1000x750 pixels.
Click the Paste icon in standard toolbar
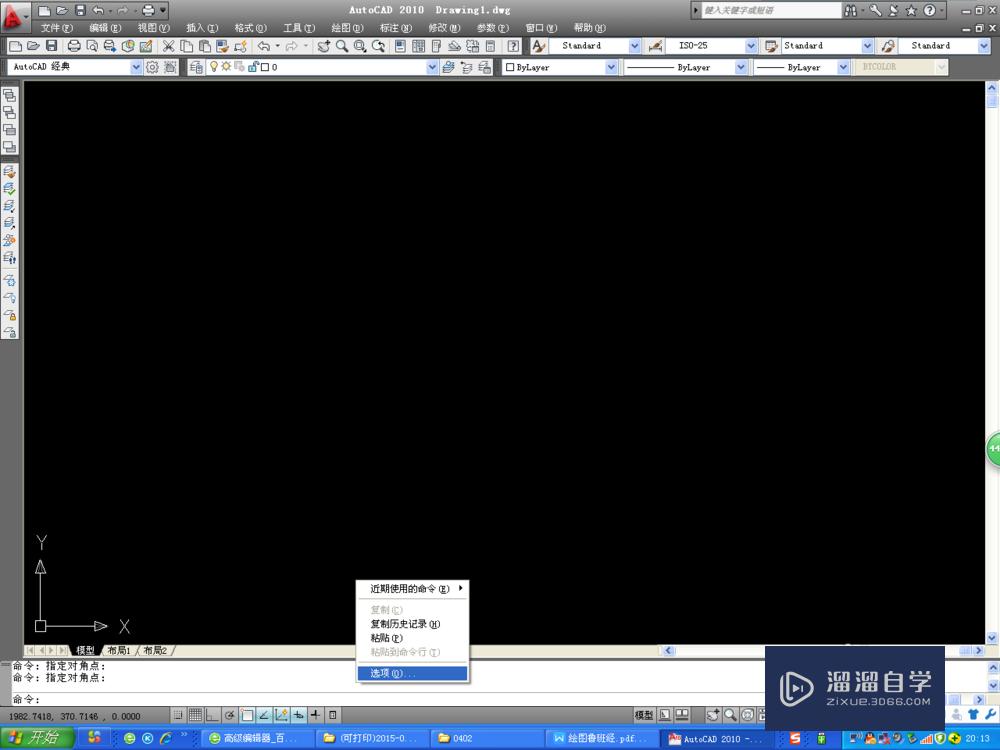[204, 46]
